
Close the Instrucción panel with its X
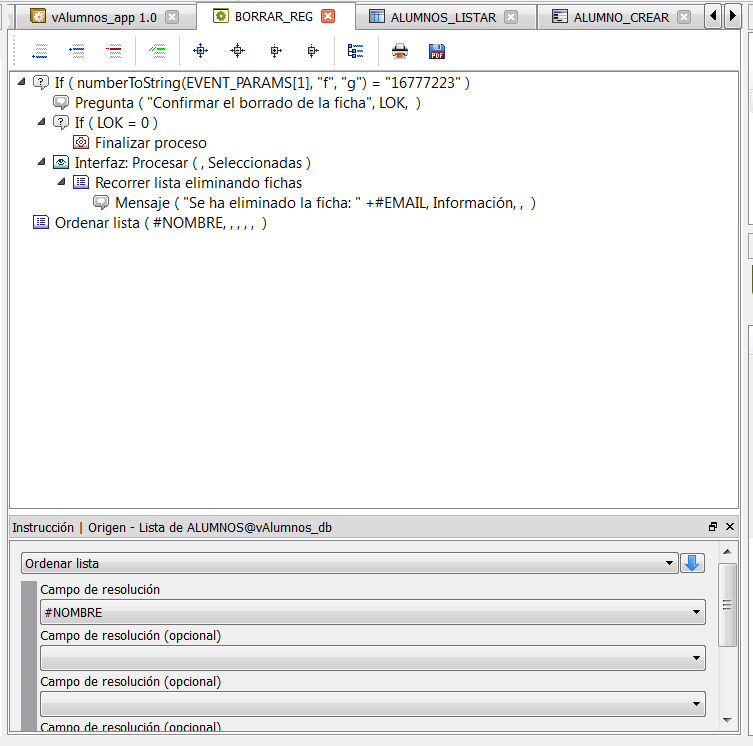point(730,526)
